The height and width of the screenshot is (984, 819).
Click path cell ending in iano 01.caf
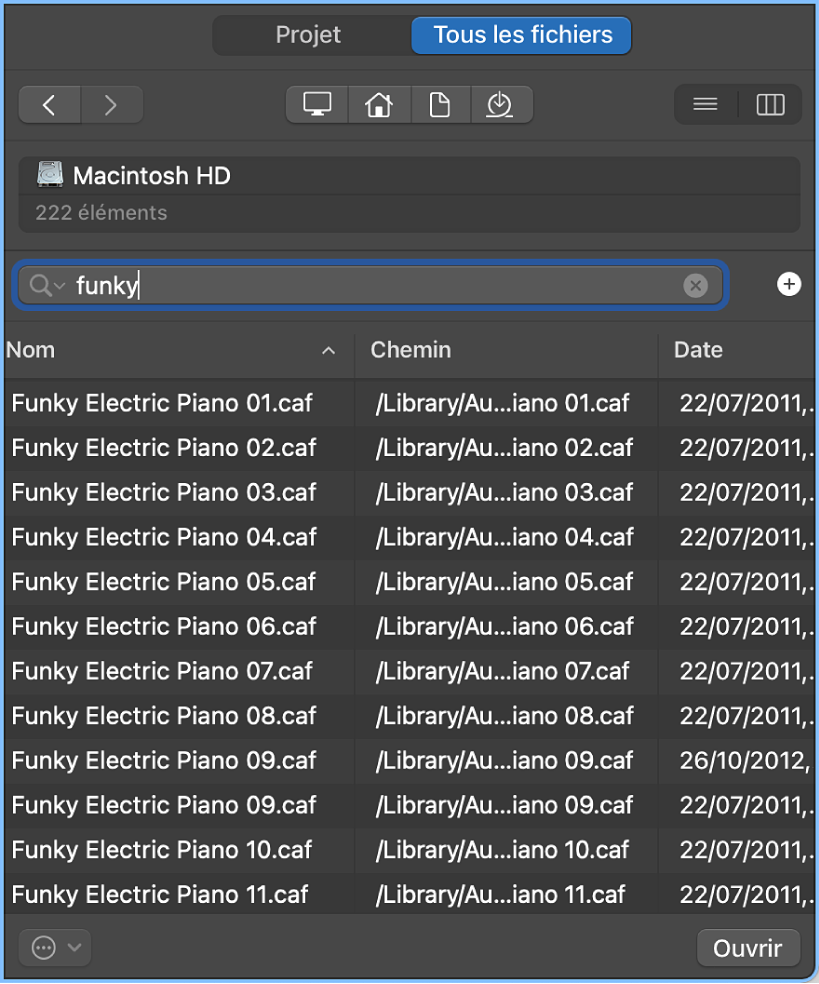pos(502,403)
